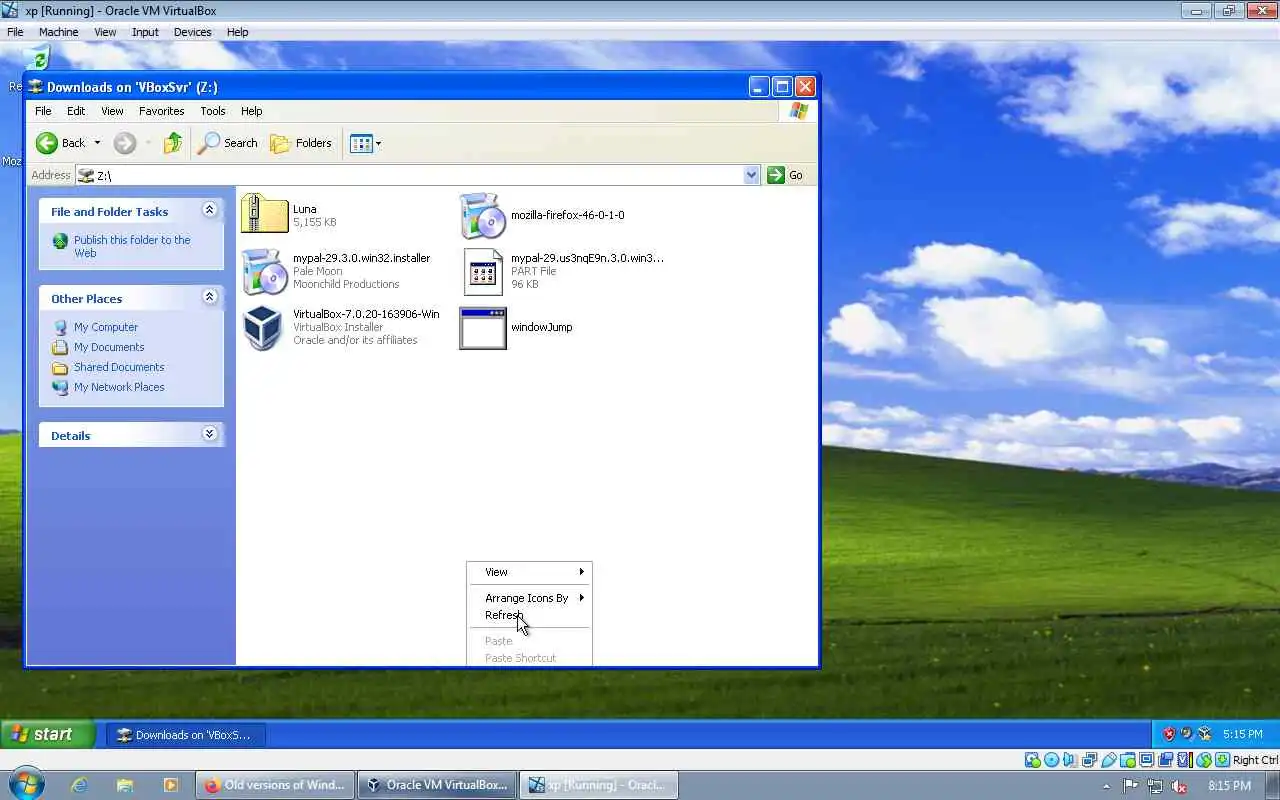Select the mozilla-firefox-46-0-1-0 installer icon
This screenshot has width=1280, height=800.
tap(483, 214)
